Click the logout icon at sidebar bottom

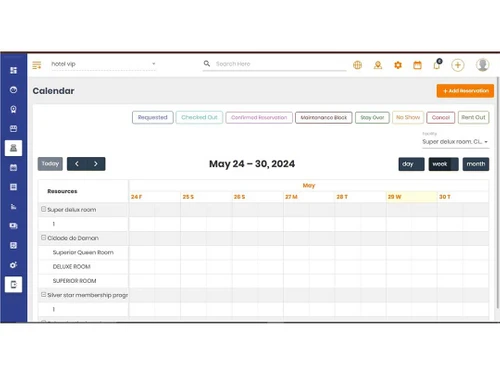coord(13,284)
